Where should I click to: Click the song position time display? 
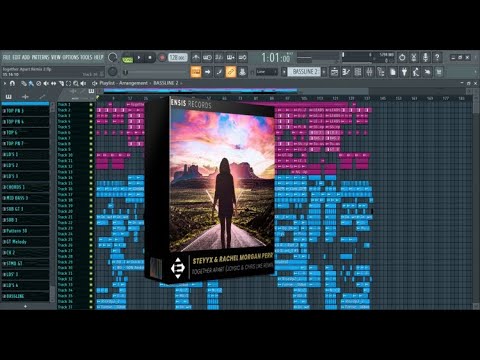276,58
